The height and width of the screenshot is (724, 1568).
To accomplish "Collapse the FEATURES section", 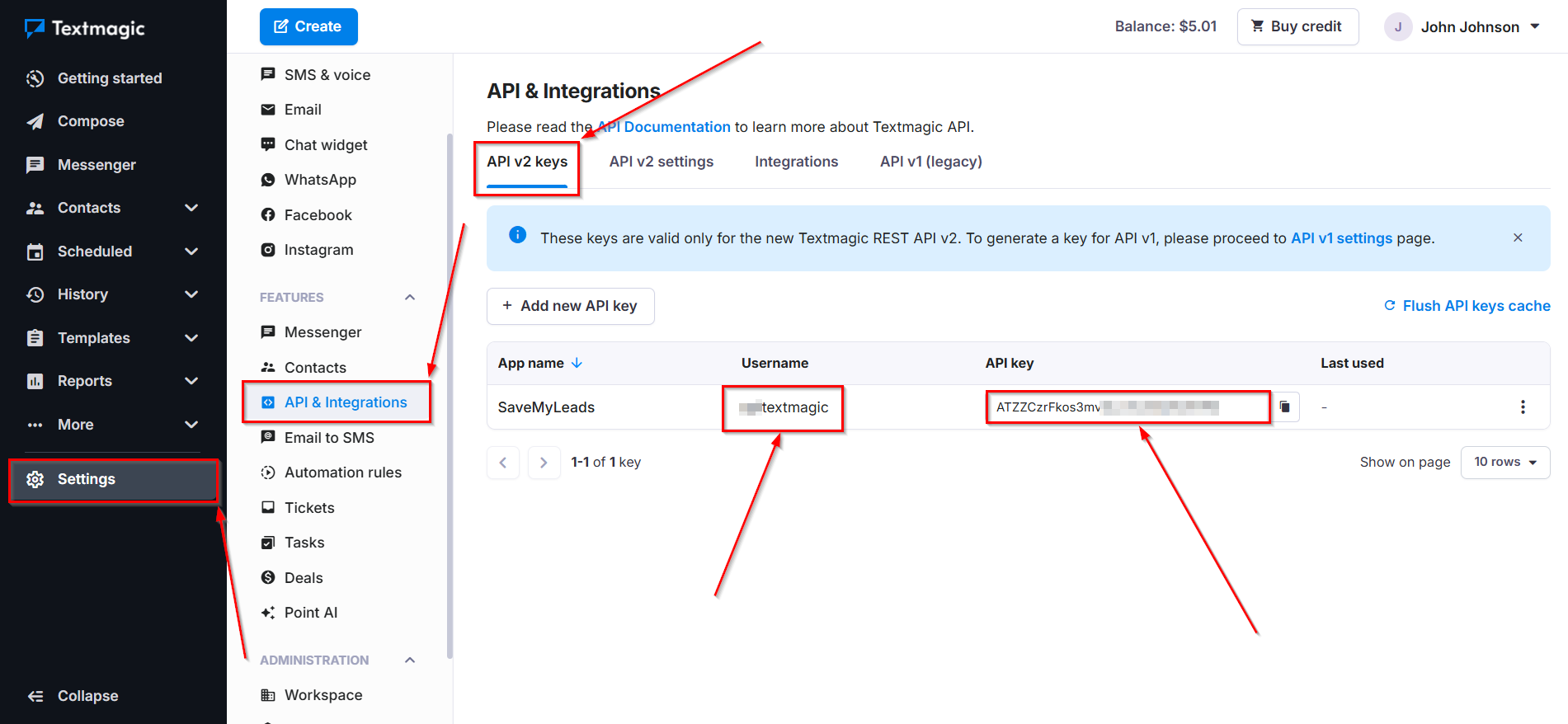I will pos(410,298).
